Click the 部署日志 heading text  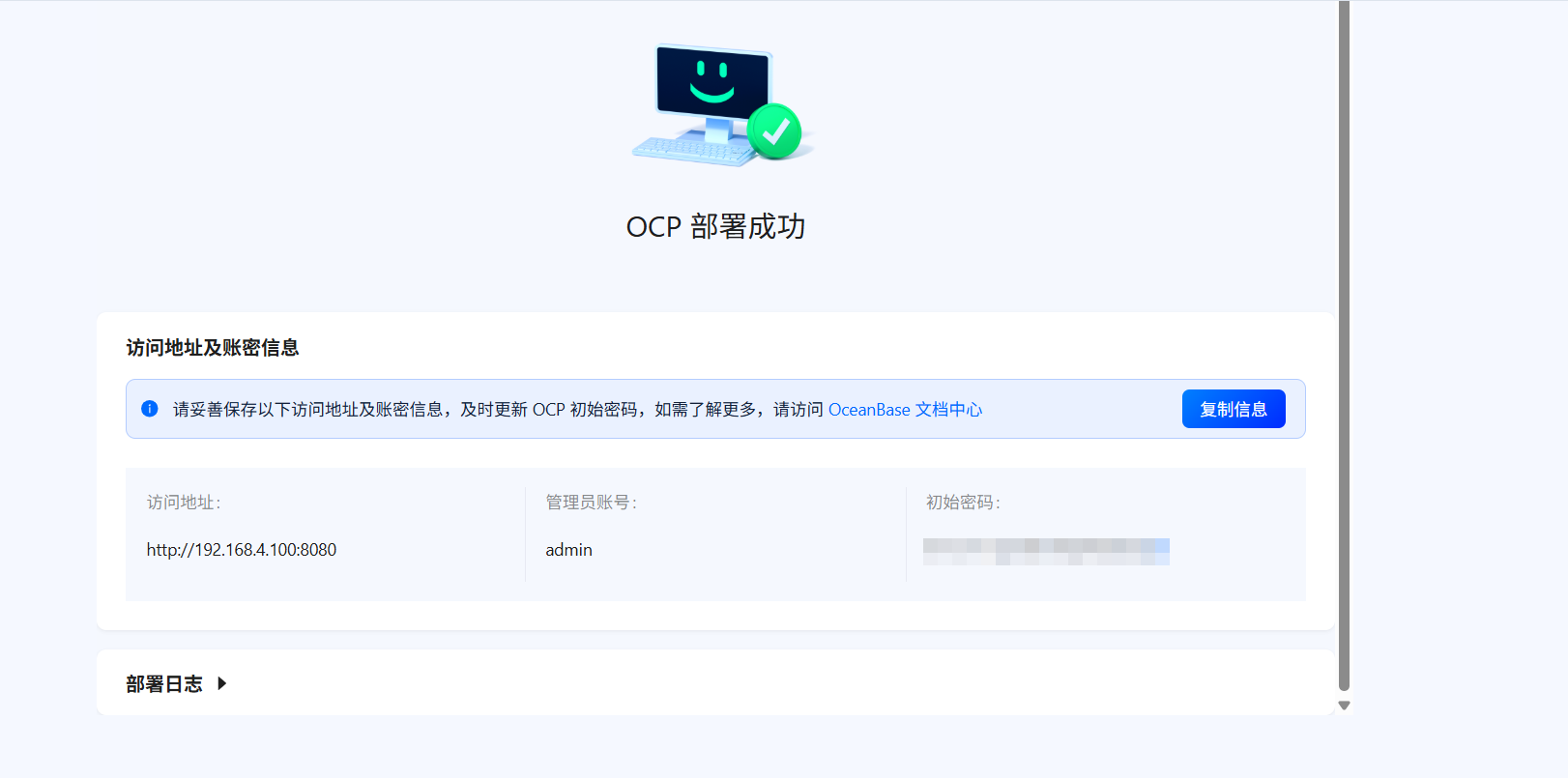[x=164, y=684]
